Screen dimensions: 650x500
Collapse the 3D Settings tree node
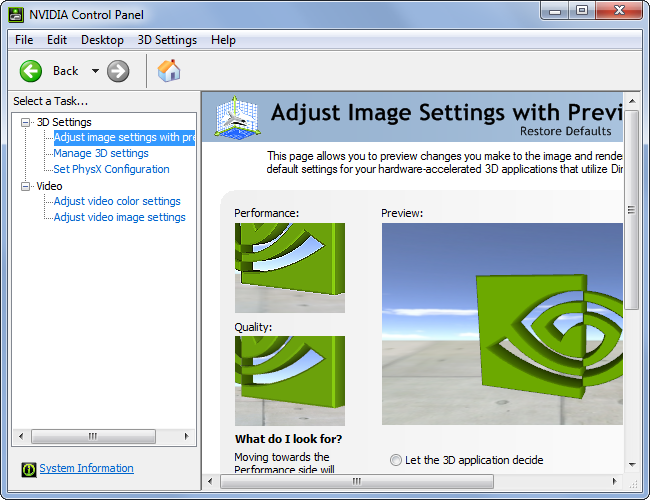(x=26, y=122)
